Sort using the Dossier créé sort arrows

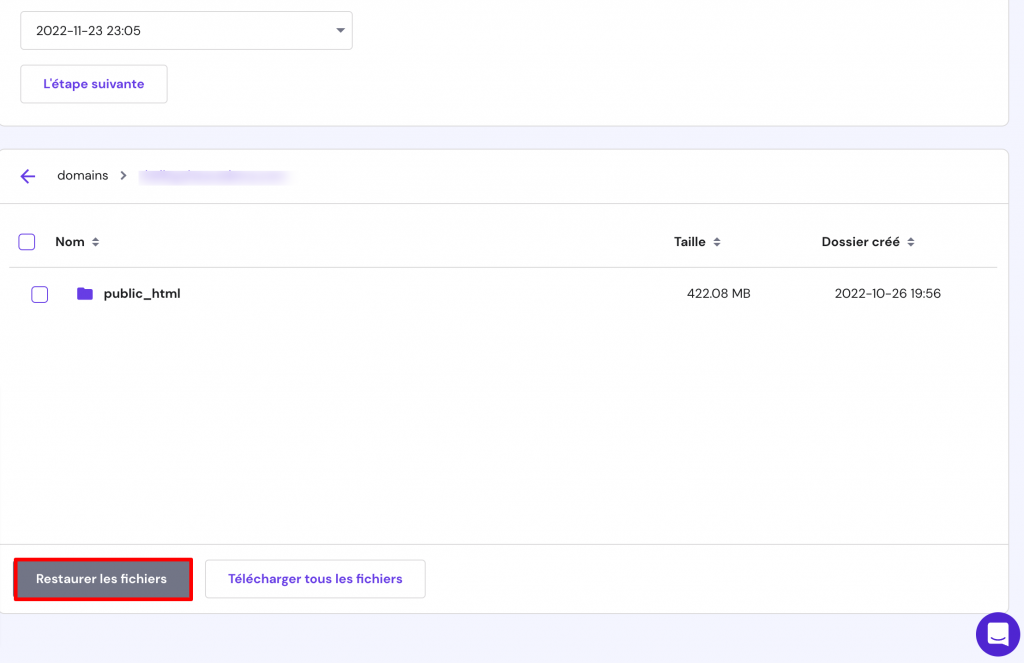pos(912,241)
